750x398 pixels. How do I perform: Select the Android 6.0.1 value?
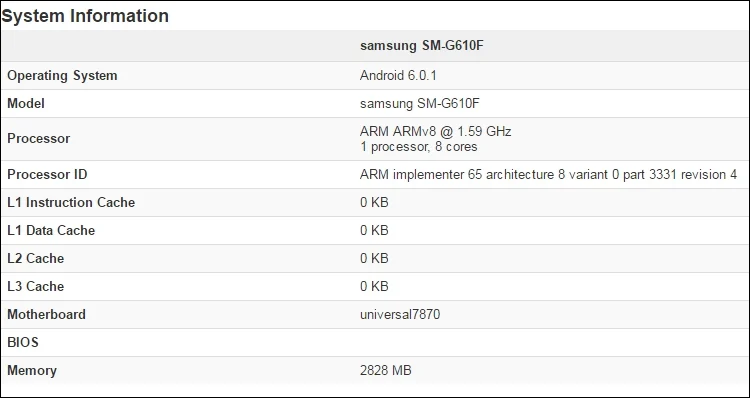point(398,75)
